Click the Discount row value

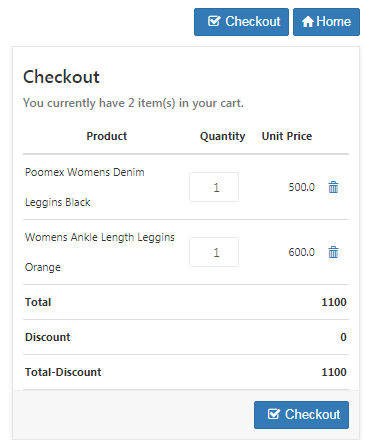tap(343, 337)
